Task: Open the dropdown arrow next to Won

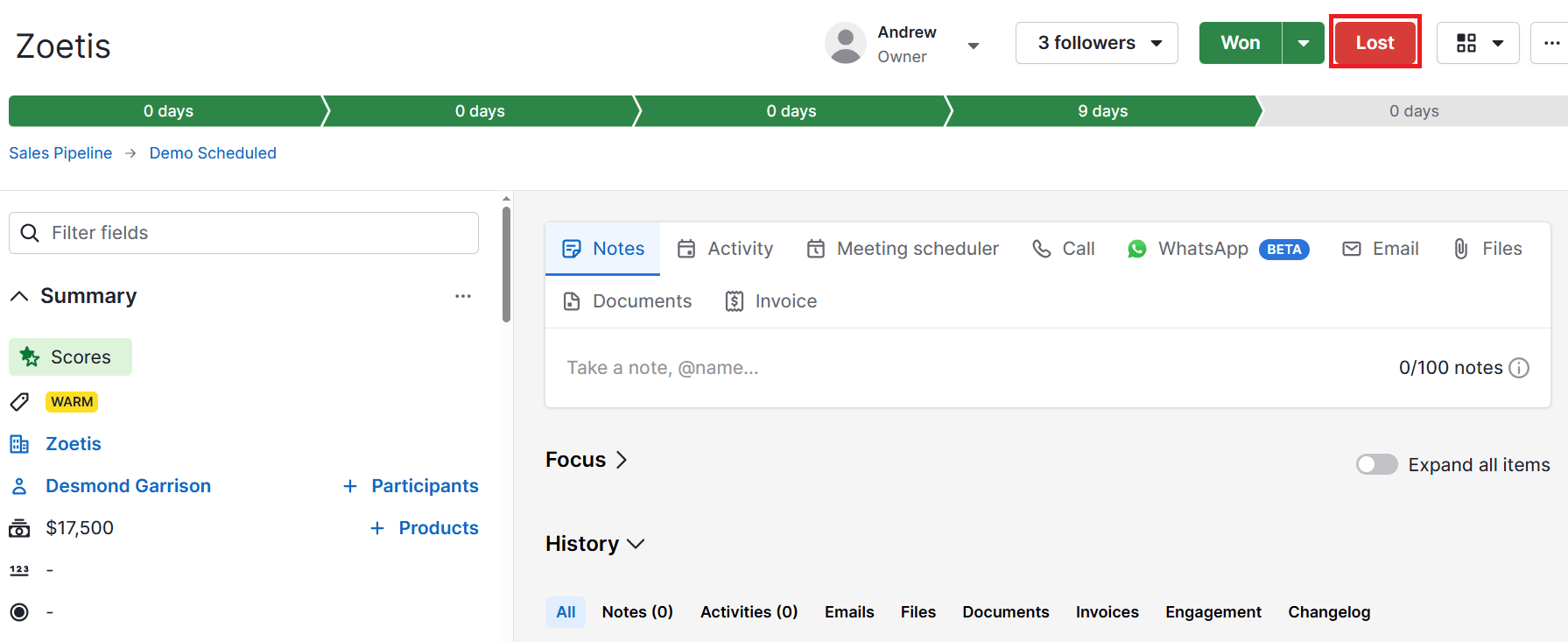Action: pyautogui.click(x=1304, y=43)
